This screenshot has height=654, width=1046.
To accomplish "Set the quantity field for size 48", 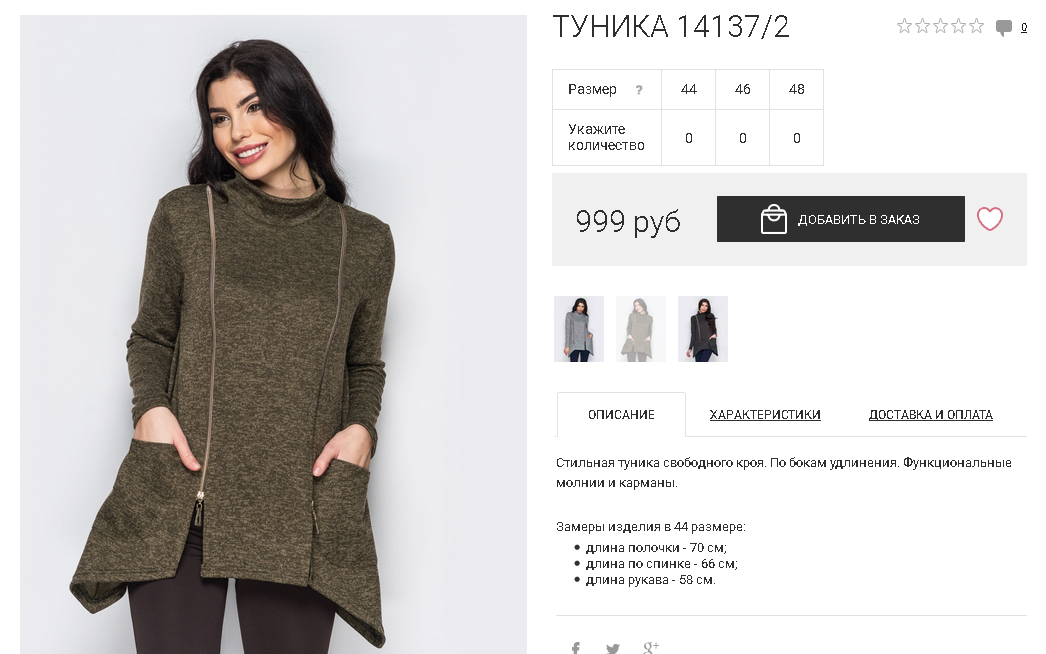I will 797,138.
